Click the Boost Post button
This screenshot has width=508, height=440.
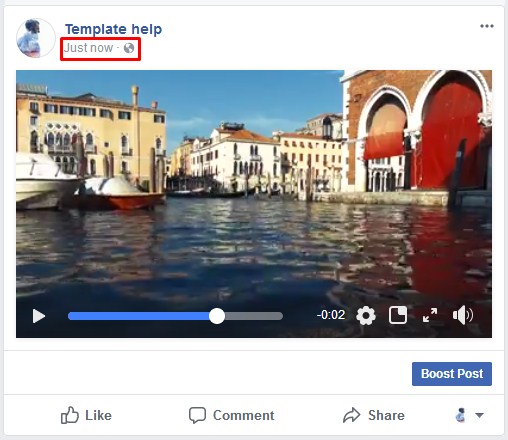pyautogui.click(x=452, y=374)
